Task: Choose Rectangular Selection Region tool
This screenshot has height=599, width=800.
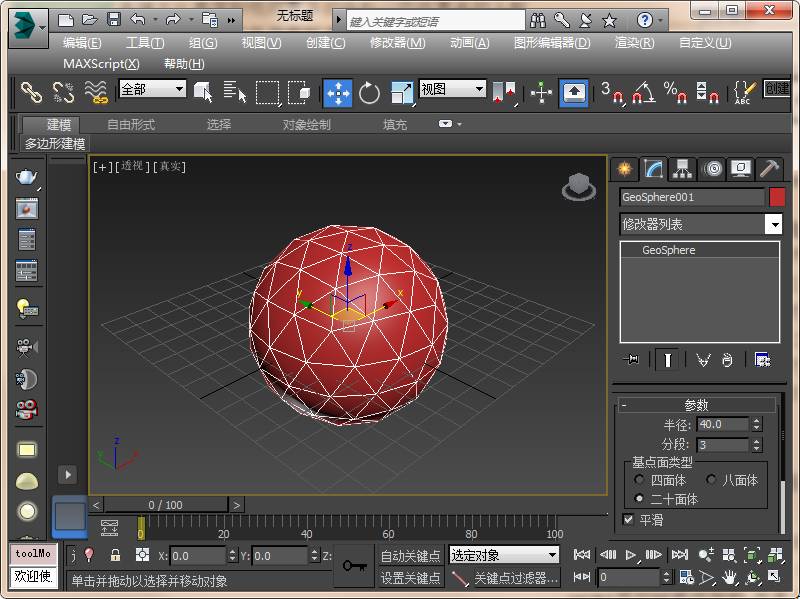Action: (x=268, y=92)
